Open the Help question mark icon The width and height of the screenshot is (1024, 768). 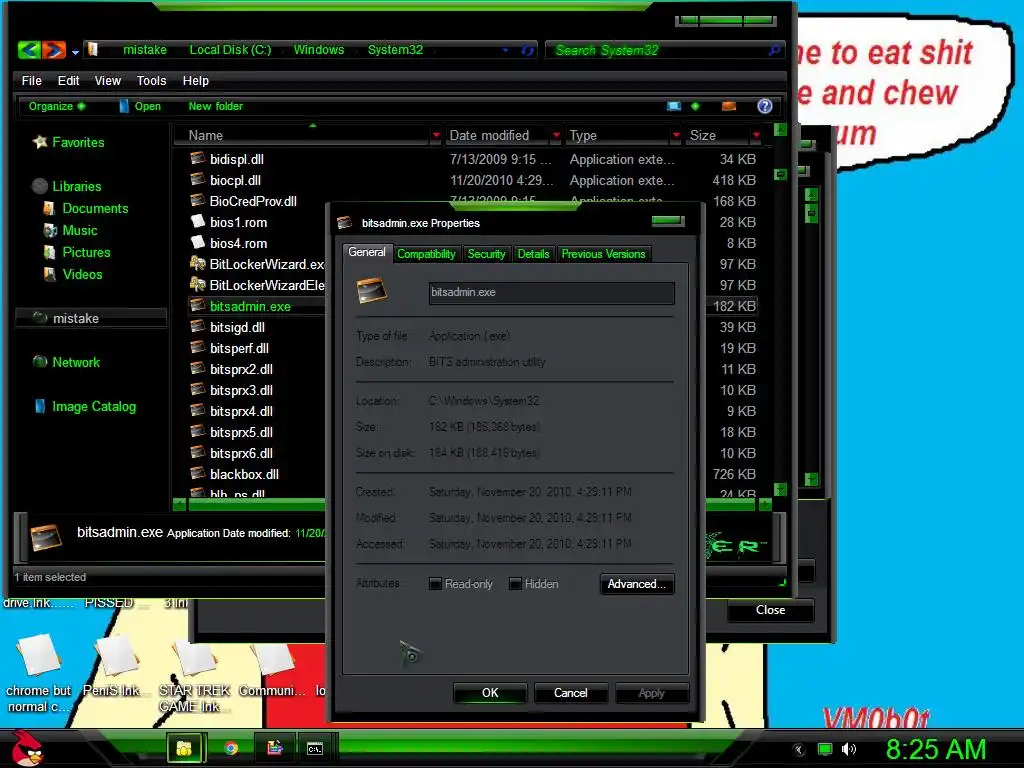(x=765, y=106)
